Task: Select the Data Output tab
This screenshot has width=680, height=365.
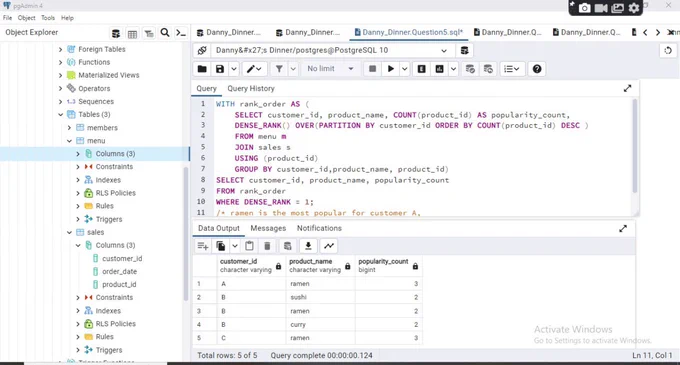Action: 219,228
